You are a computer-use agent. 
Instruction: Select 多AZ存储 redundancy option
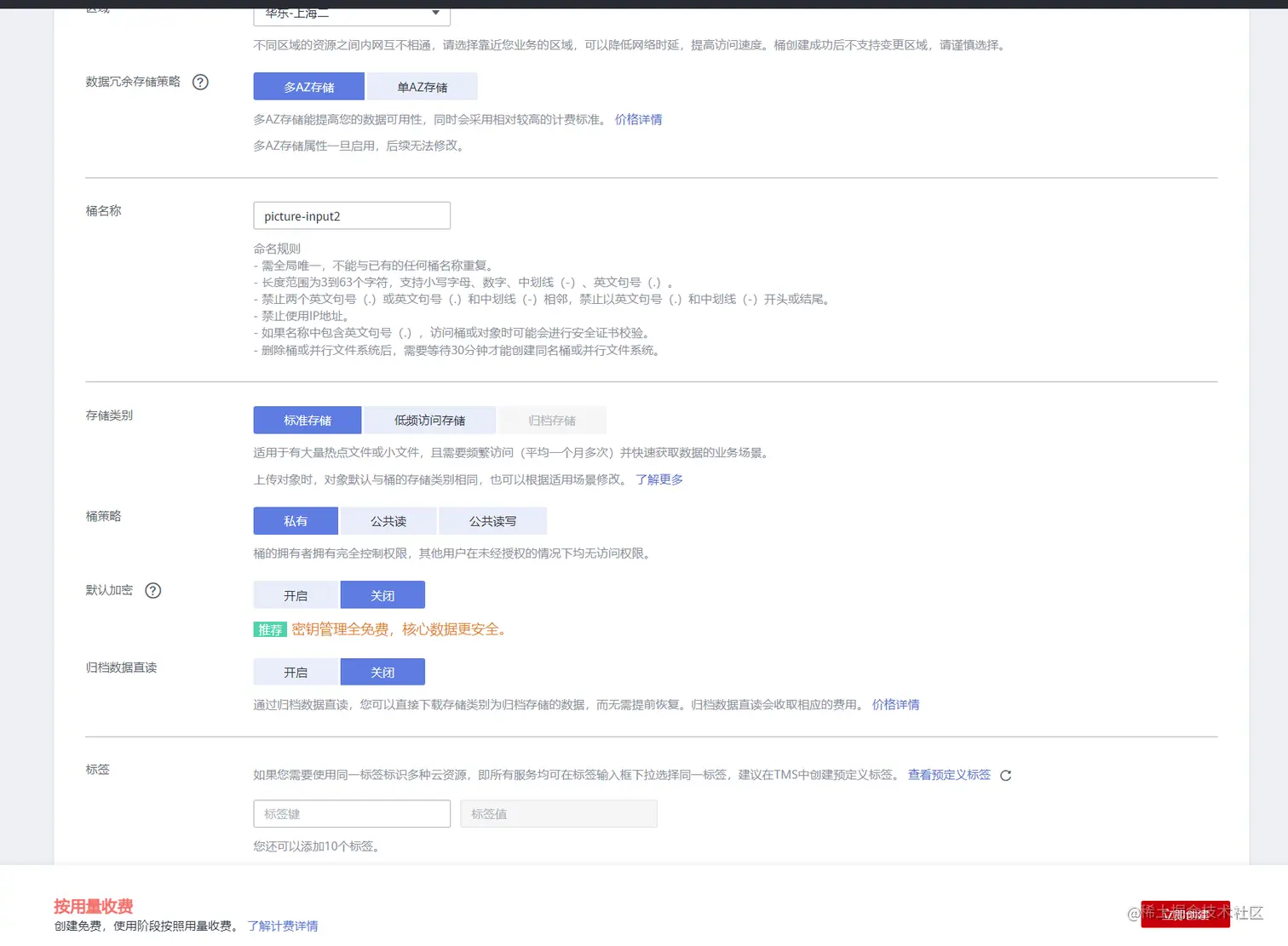point(308,86)
